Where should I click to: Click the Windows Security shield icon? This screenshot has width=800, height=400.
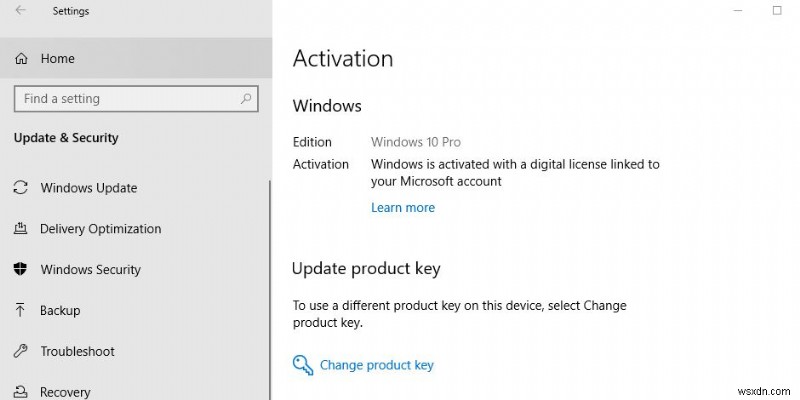20,269
